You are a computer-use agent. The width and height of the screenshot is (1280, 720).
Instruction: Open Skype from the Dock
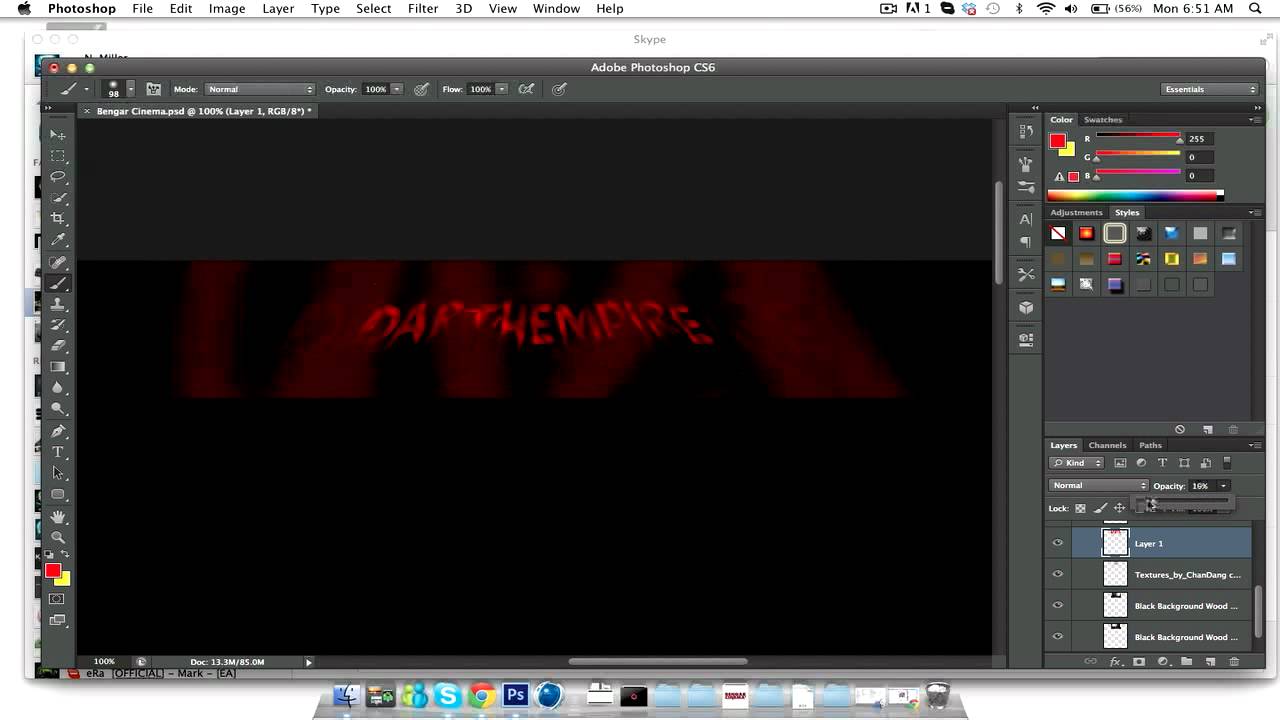click(x=447, y=695)
